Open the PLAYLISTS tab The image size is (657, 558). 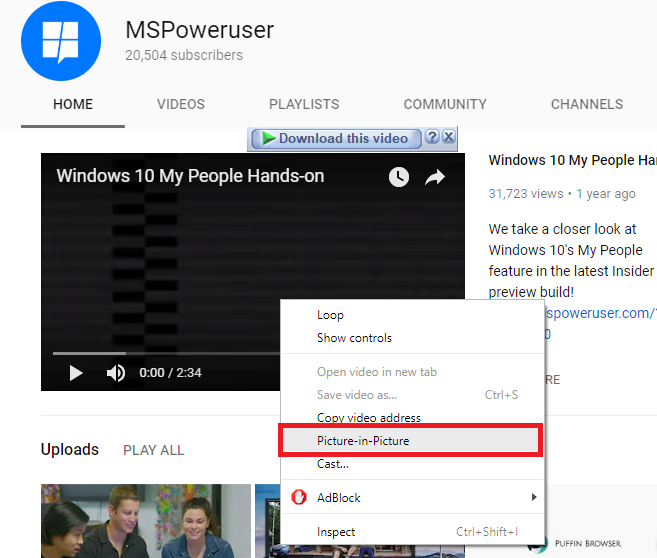tap(304, 104)
